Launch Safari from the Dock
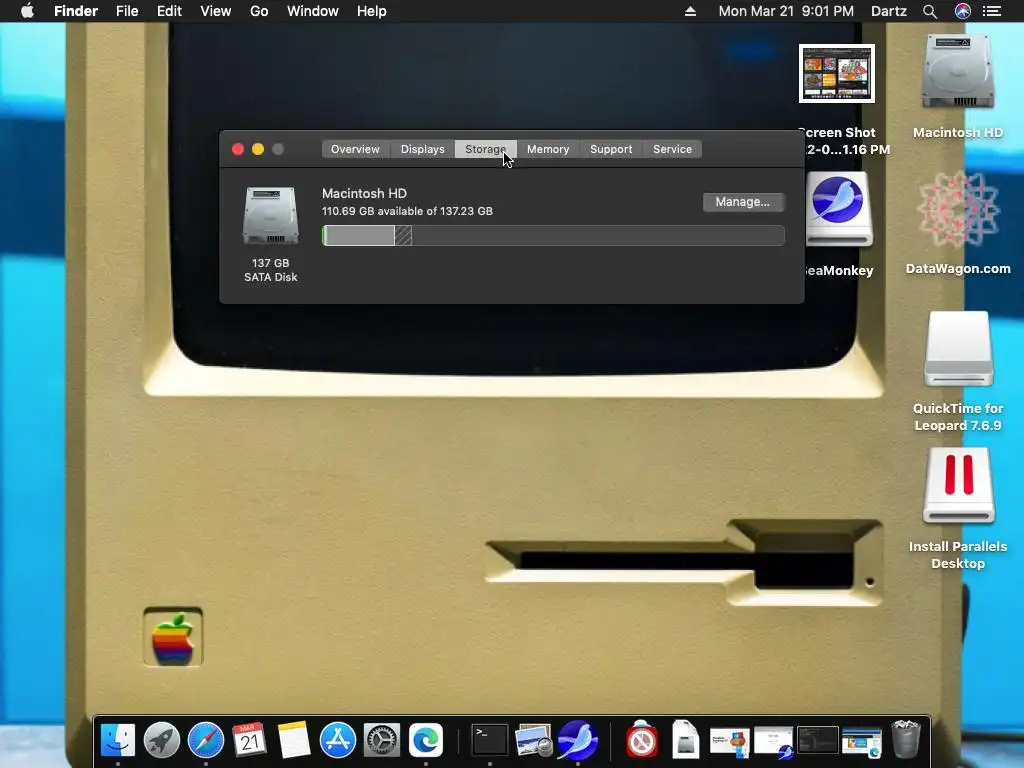 point(206,740)
